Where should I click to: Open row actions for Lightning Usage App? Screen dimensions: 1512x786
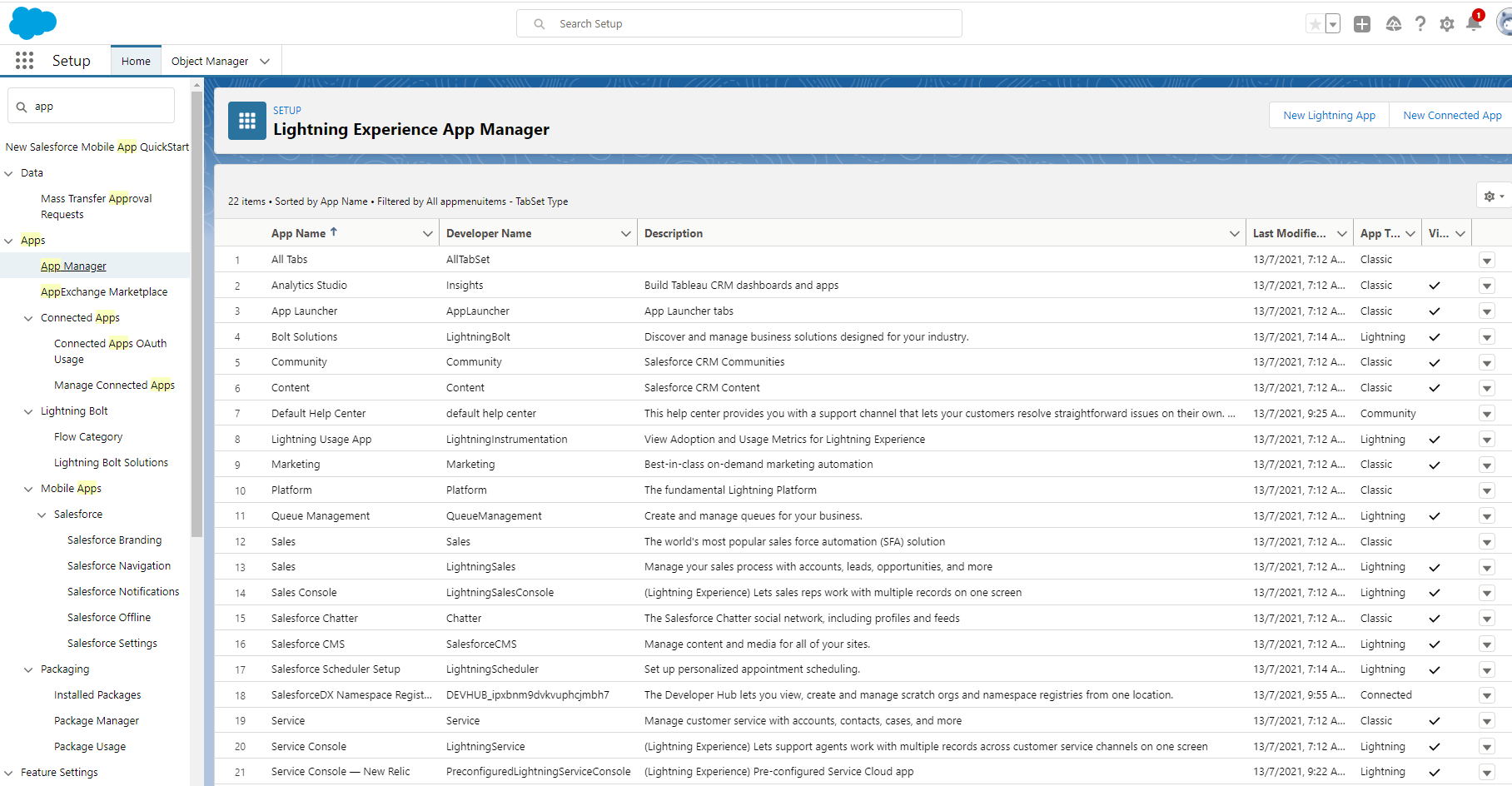click(1487, 440)
